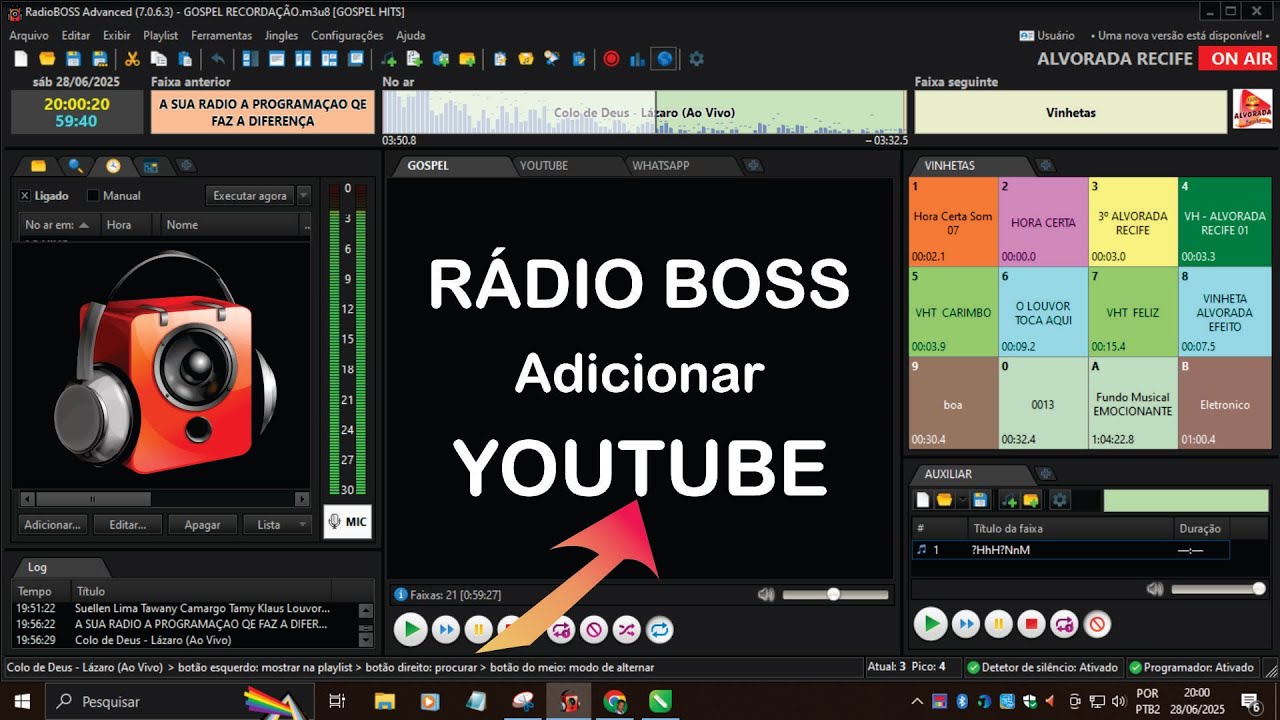Mute AUXILIAR player speaker icon
Viewport: 1280px width, 720px height.
click(x=1155, y=589)
